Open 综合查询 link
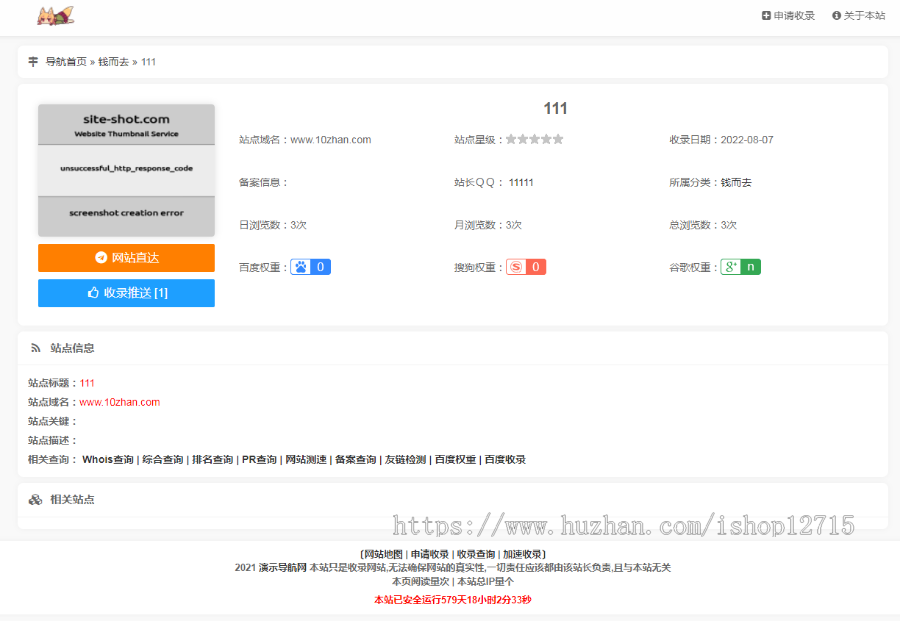The height and width of the screenshot is (621, 900). [162, 460]
